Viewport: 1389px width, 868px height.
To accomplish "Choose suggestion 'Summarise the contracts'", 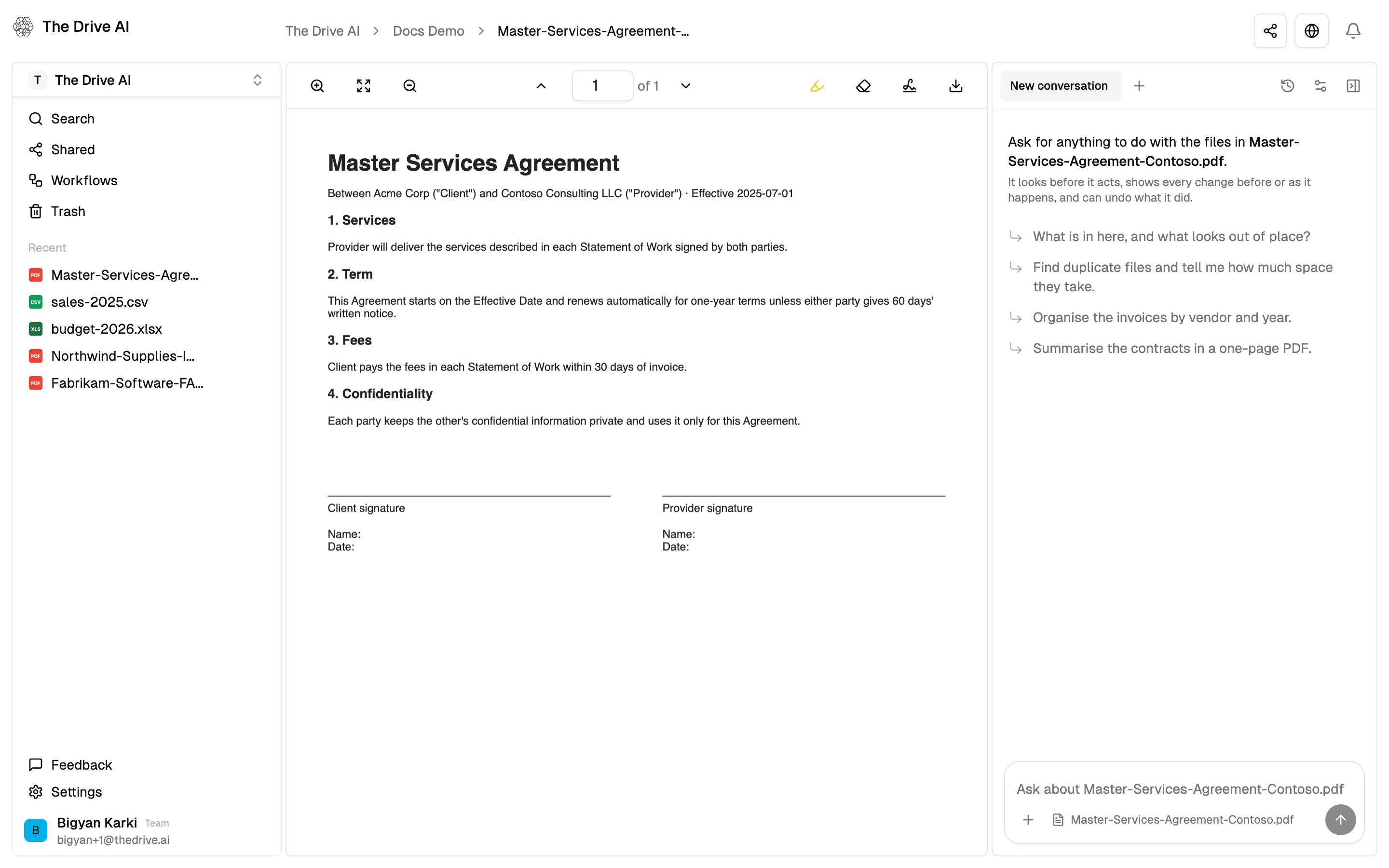I will [1172, 349].
